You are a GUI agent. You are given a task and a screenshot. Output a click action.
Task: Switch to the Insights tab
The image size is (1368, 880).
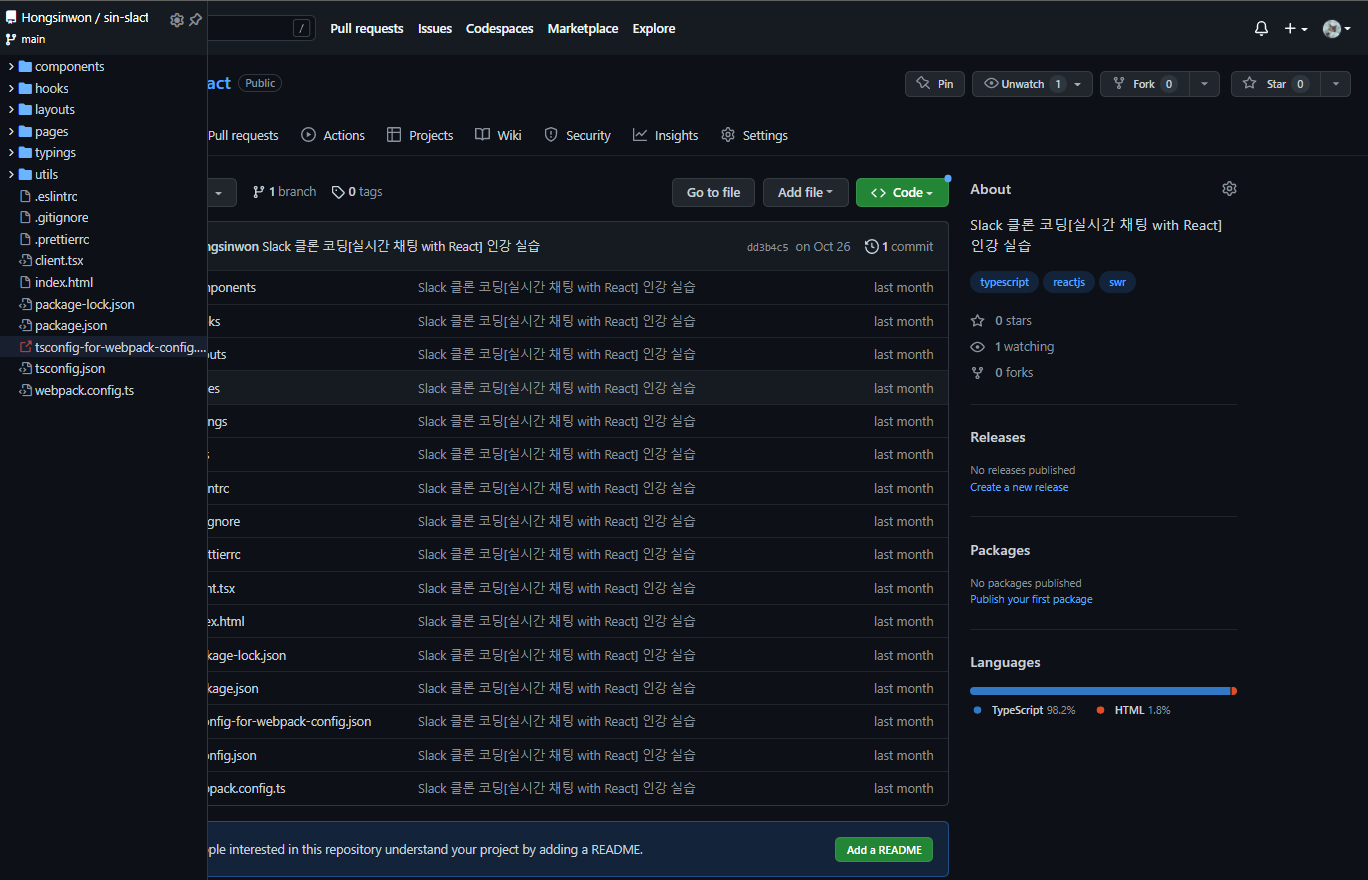665,135
